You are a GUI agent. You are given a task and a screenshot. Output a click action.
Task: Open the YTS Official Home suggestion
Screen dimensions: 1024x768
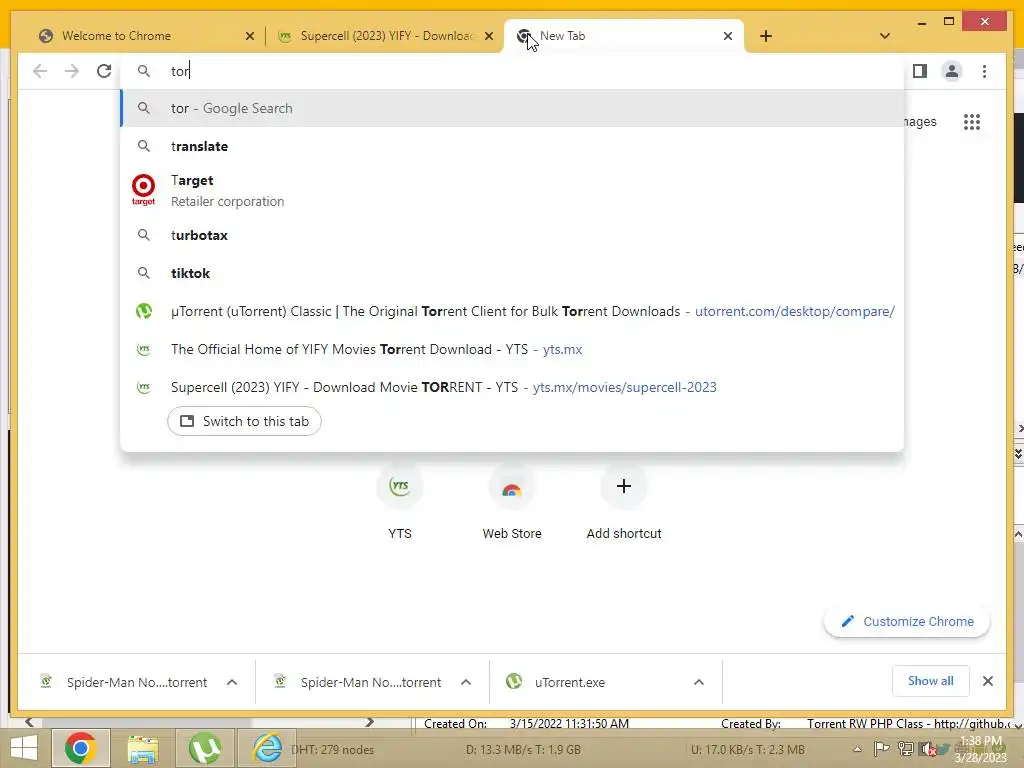[x=513, y=349]
